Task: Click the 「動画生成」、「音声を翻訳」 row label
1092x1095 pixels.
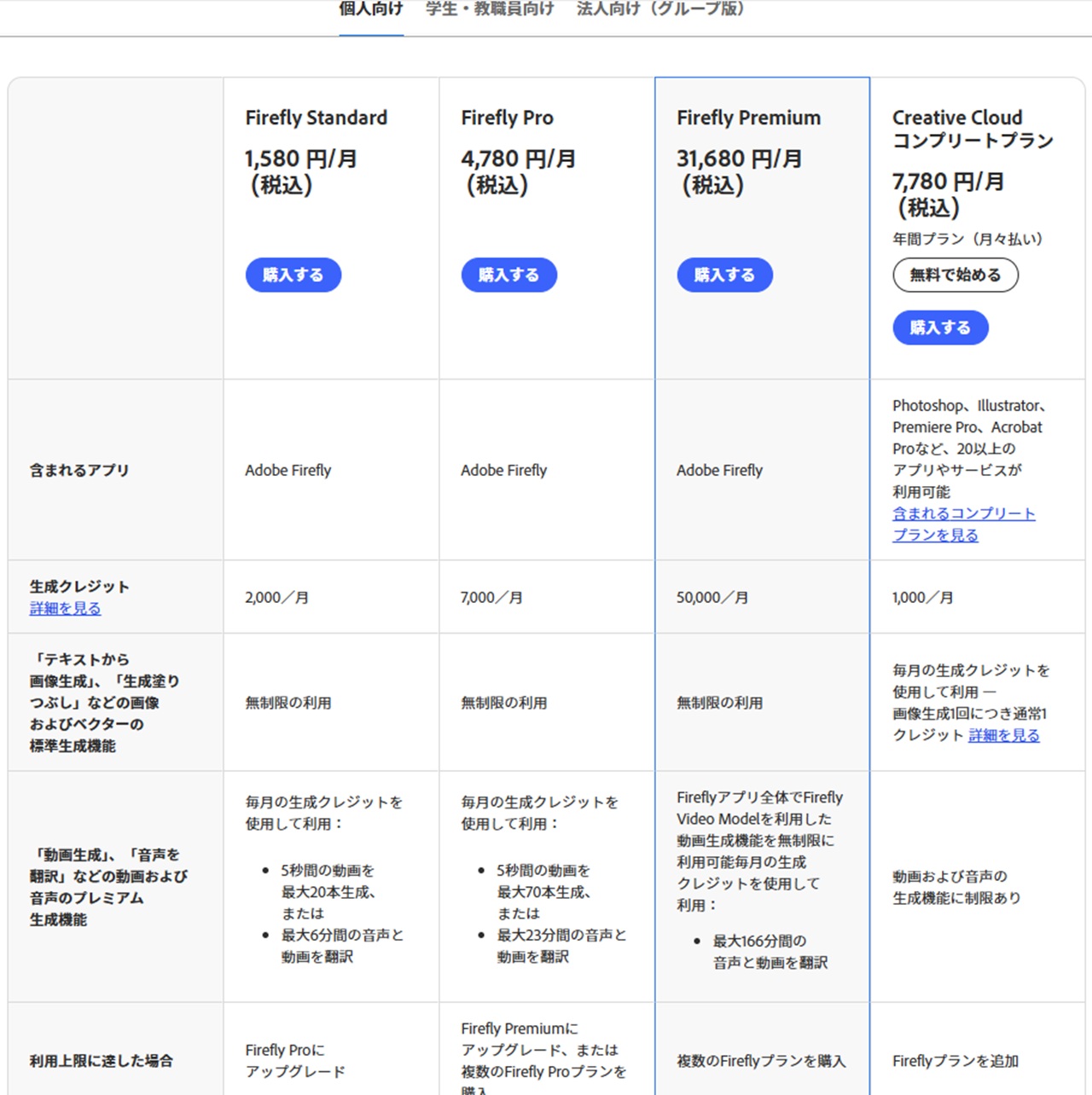Action: [x=108, y=887]
